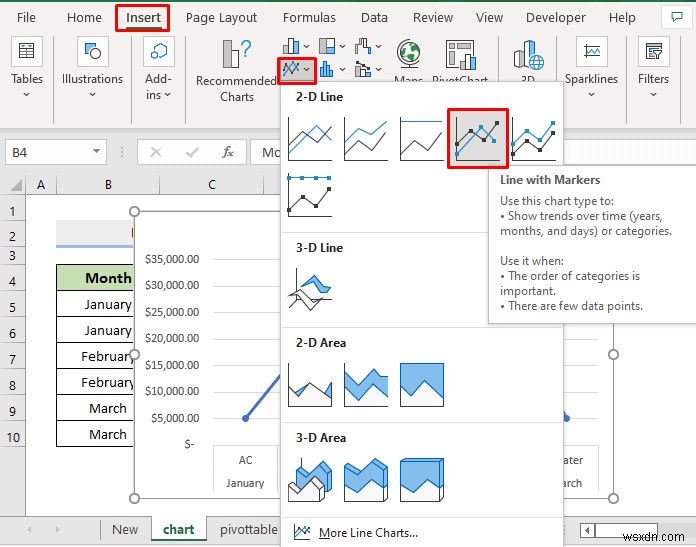Open the Column chart dropdown arrow
Screen dimensions: 696x547
(x=307, y=46)
